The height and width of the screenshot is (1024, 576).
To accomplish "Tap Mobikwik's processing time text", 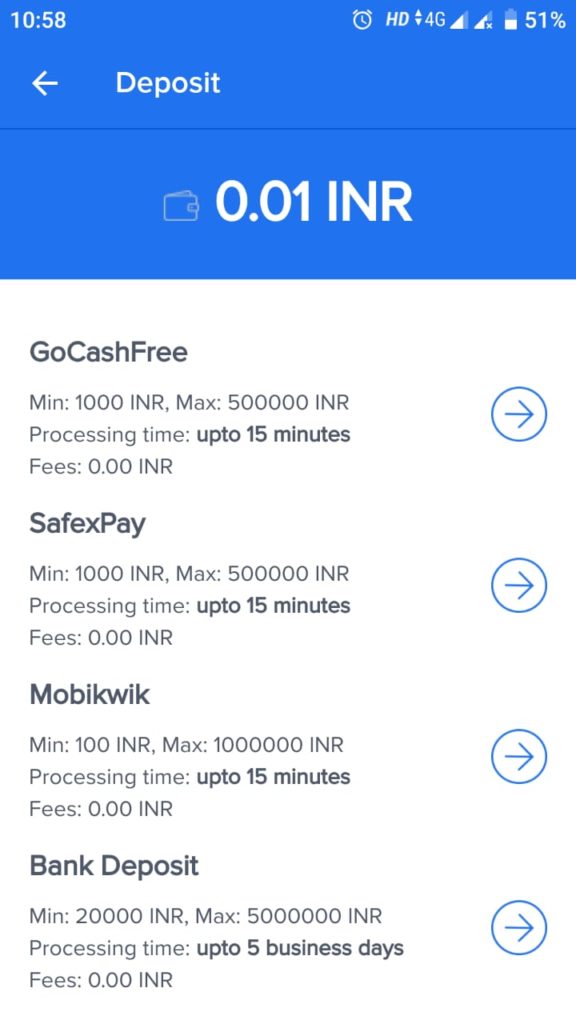I will coord(188,777).
